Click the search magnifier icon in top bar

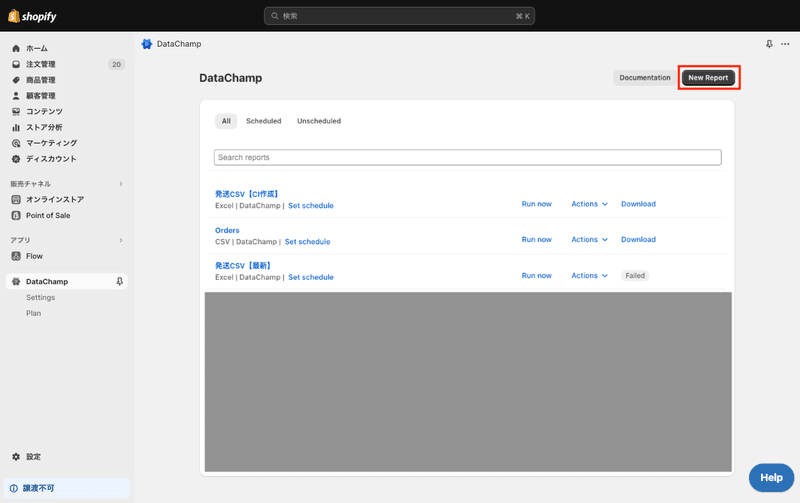[x=274, y=16]
